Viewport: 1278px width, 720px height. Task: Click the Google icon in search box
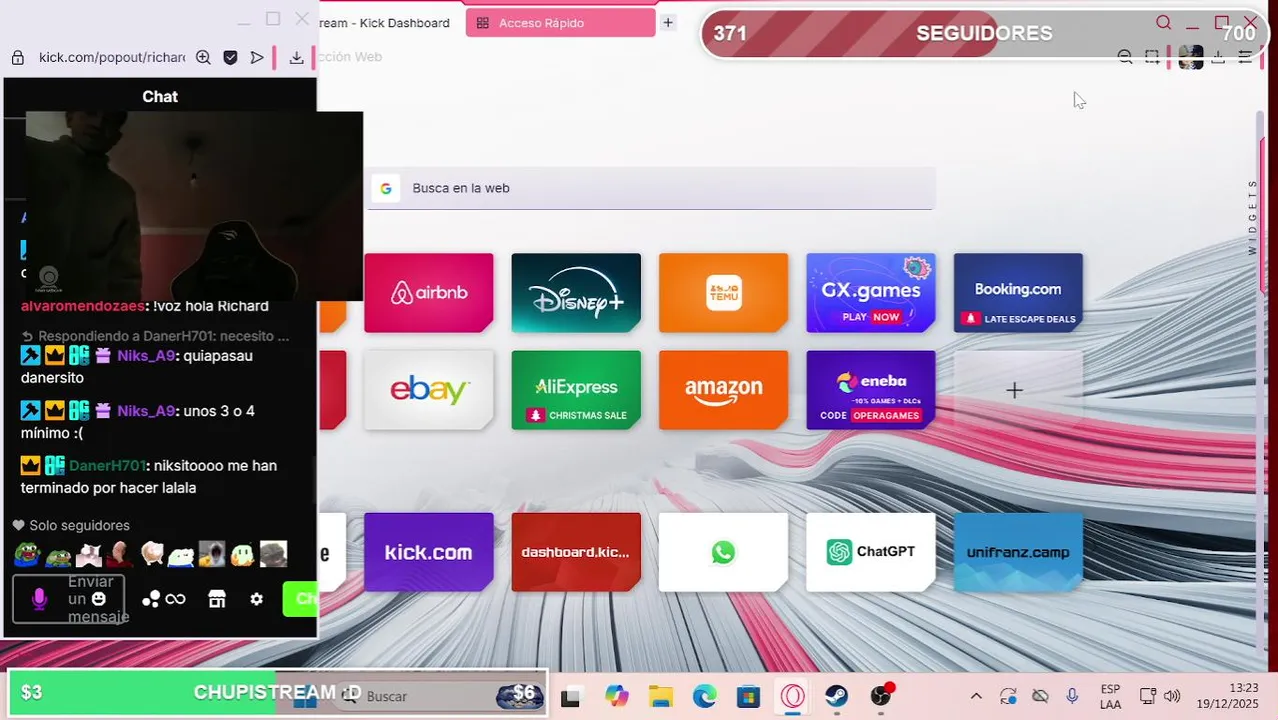pos(386,188)
